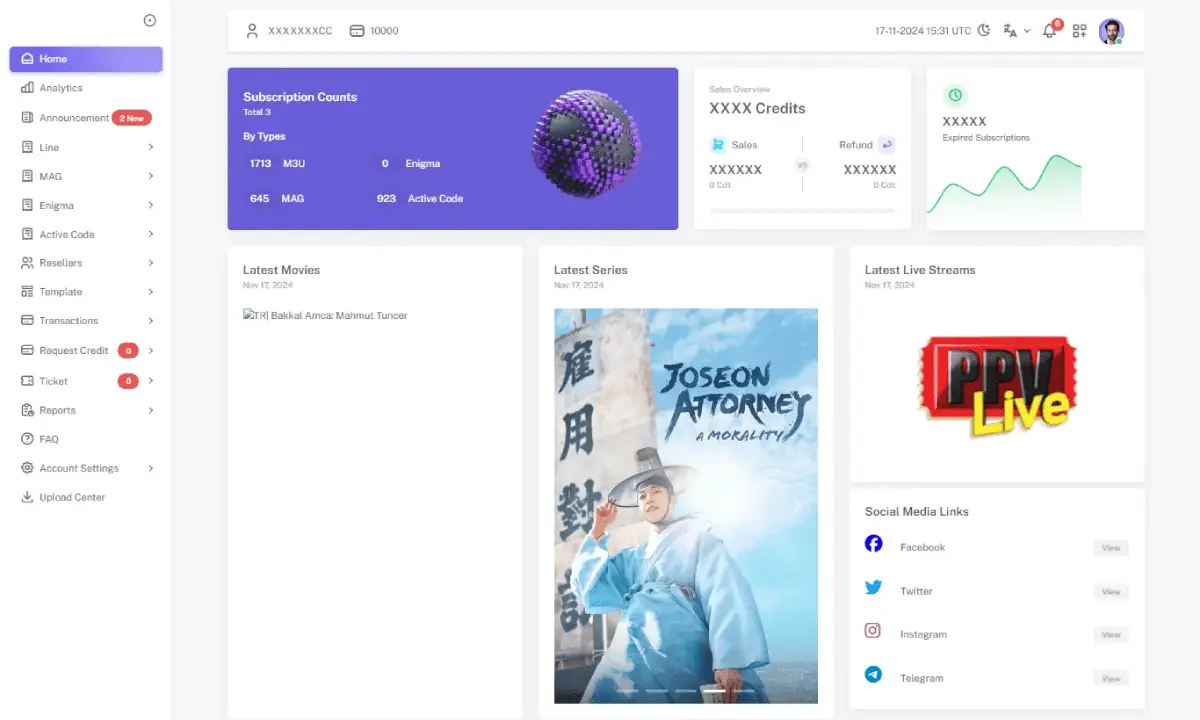Screen dimensions: 1200x720
Task: Expand the Line menu chevron
Action: click(x=151, y=147)
